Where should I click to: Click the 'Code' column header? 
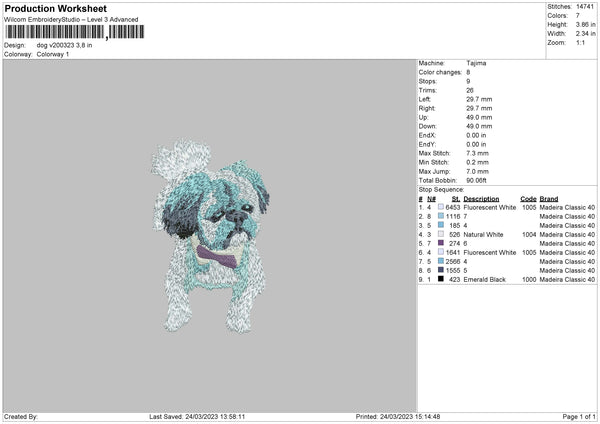click(x=528, y=199)
